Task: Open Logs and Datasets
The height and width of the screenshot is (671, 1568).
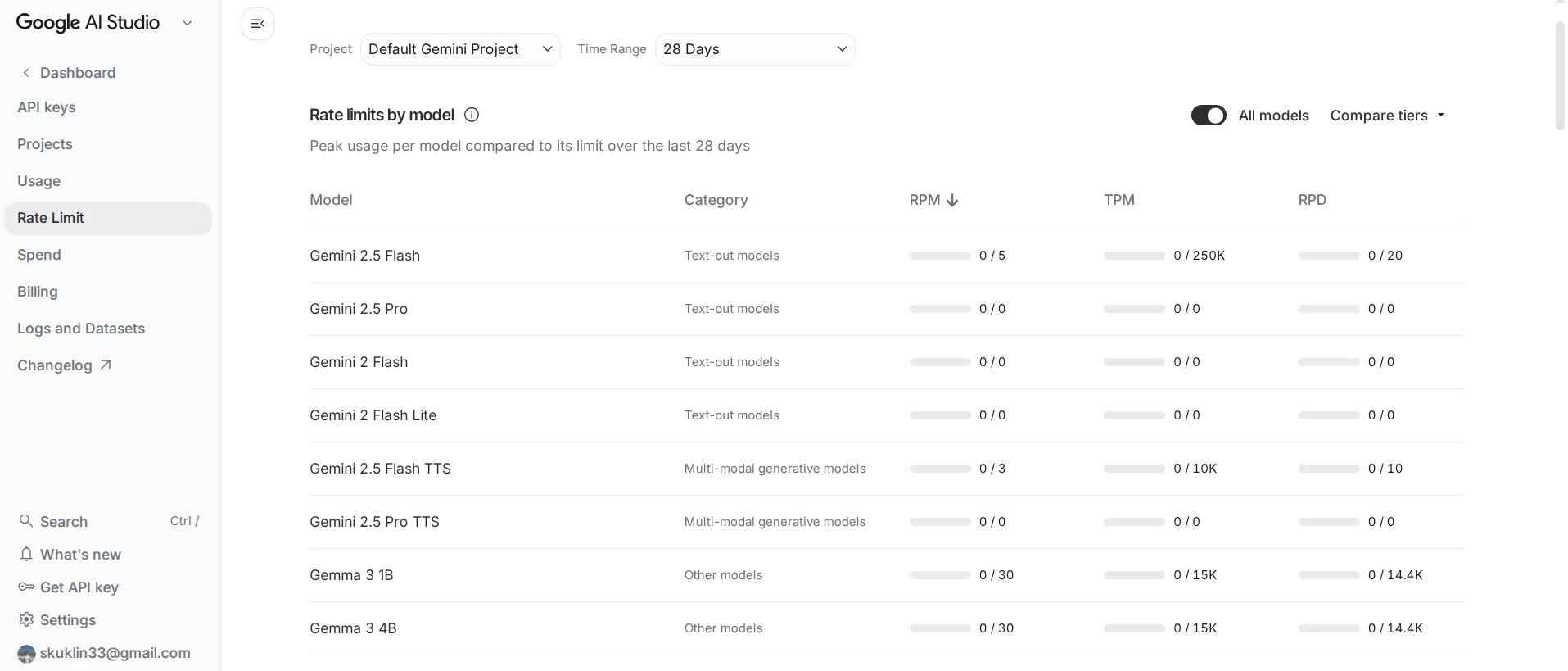Action: [81, 329]
